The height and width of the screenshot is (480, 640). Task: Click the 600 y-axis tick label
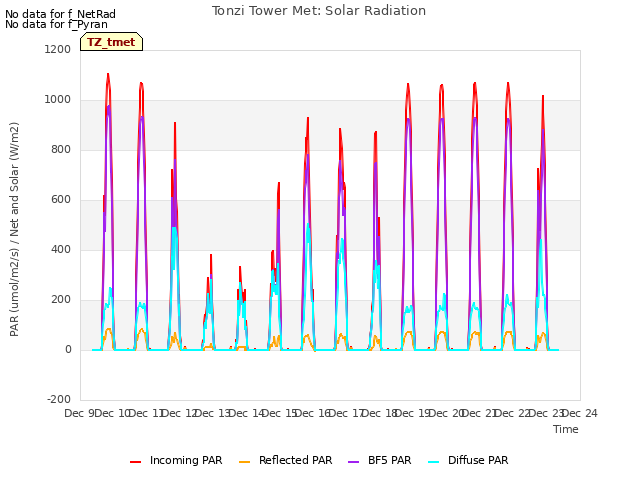pyautogui.click(x=61, y=200)
